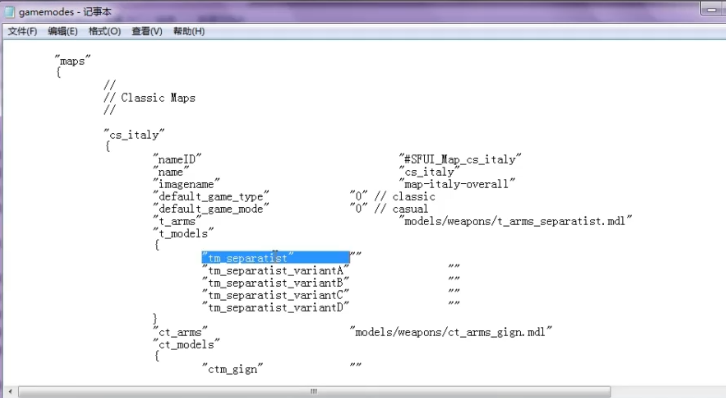726x398 pixels.
Task: Open the 帮助(H) Help menu
Action: [x=189, y=31]
